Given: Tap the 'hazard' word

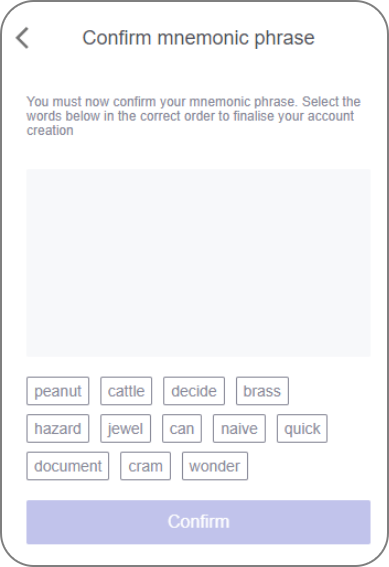Looking at the screenshot, I should point(58,429).
